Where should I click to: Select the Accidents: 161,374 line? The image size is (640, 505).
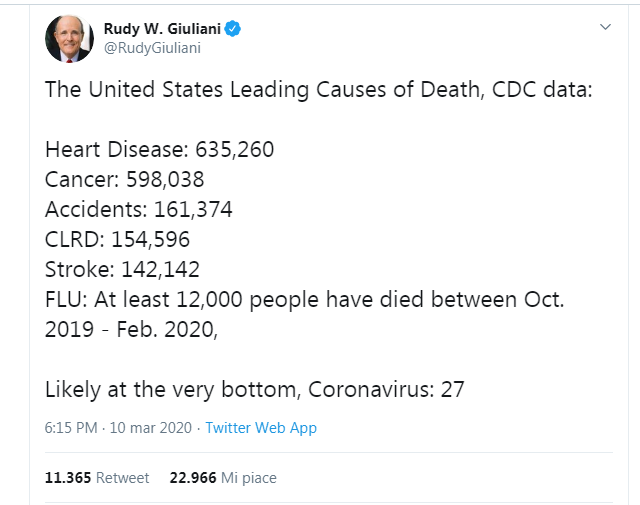138,209
